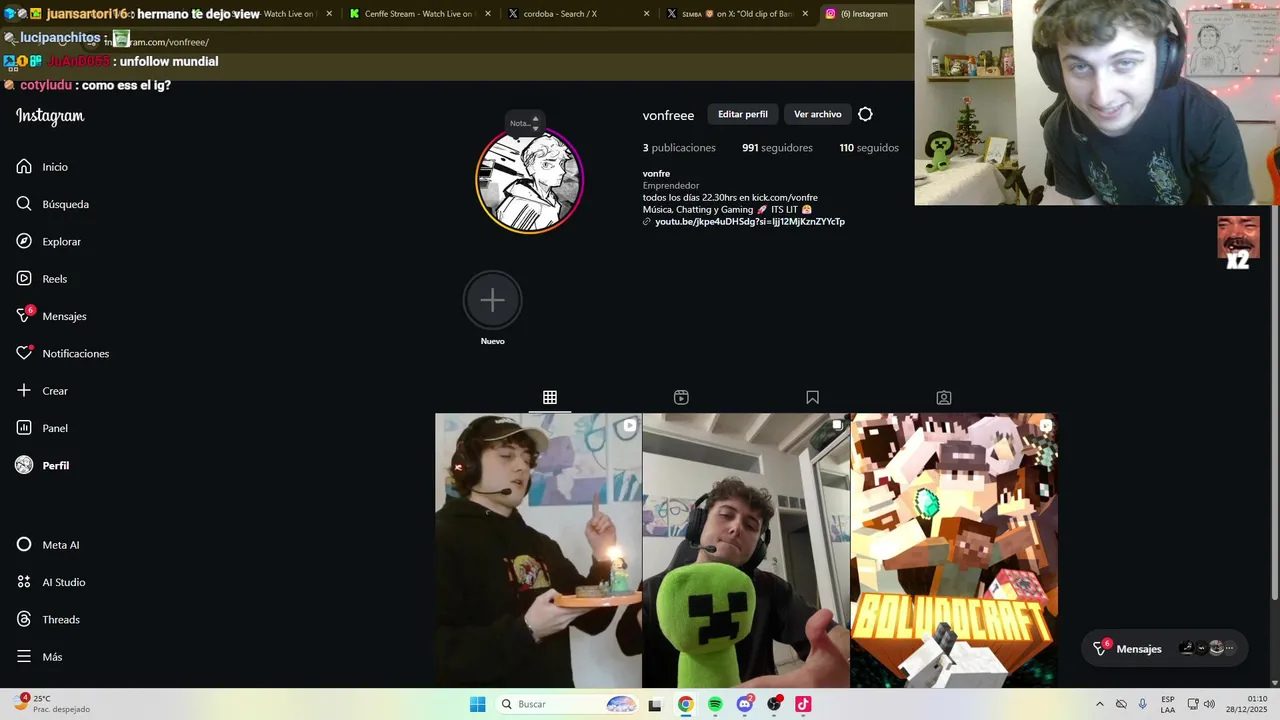Open Búsqueda in the sidebar

(53, 204)
